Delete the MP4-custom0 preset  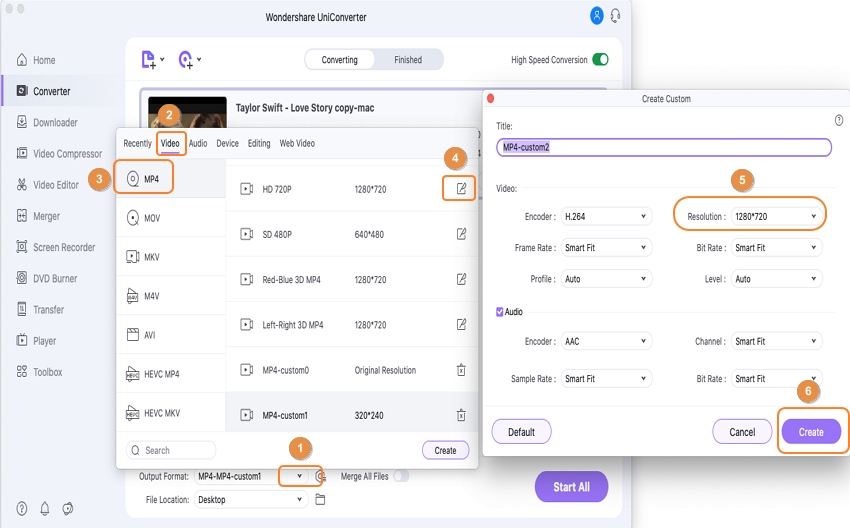click(461, 370)
